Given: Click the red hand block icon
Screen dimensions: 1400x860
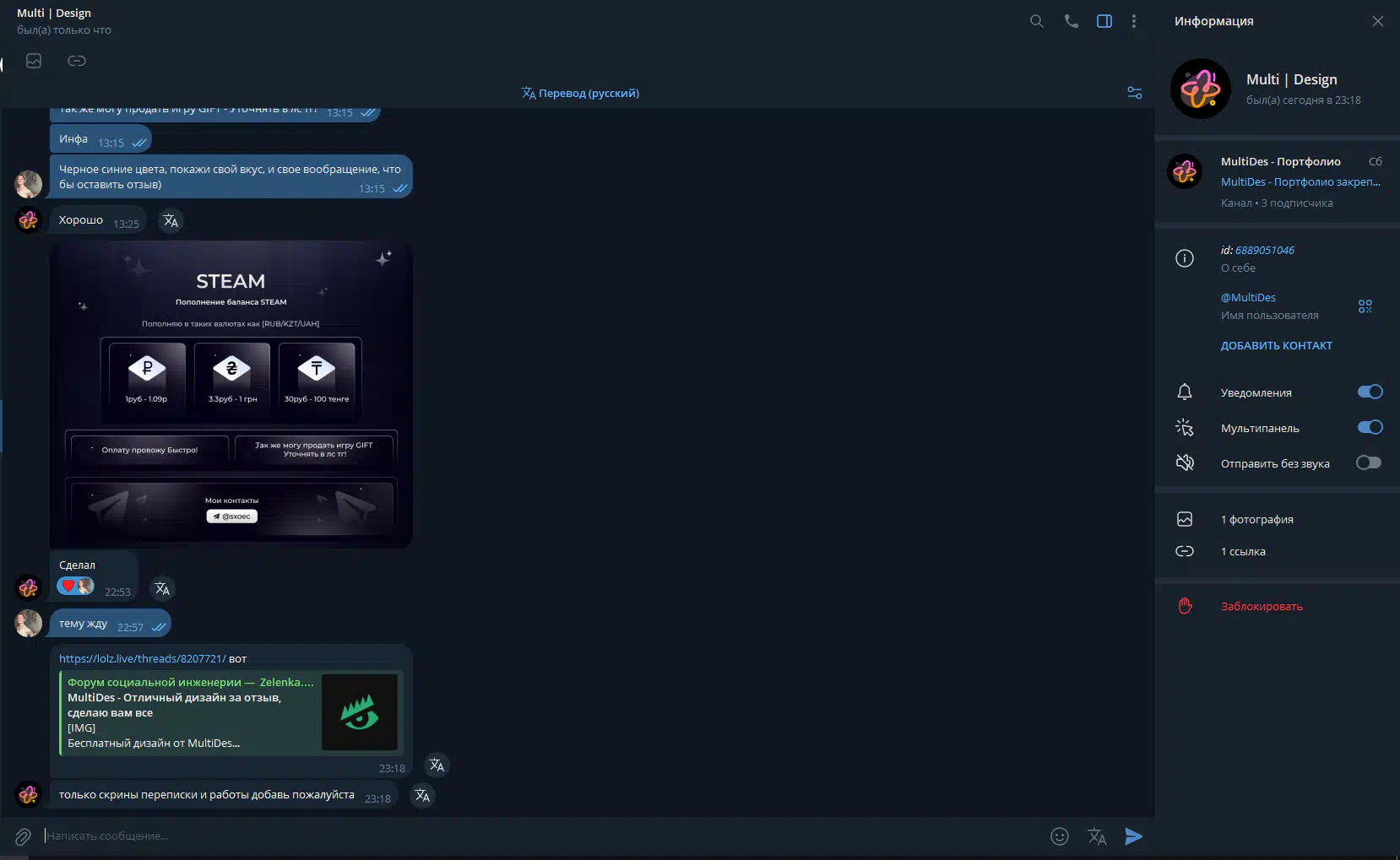Looking at the screenshot, I should tap(1185, 606).
